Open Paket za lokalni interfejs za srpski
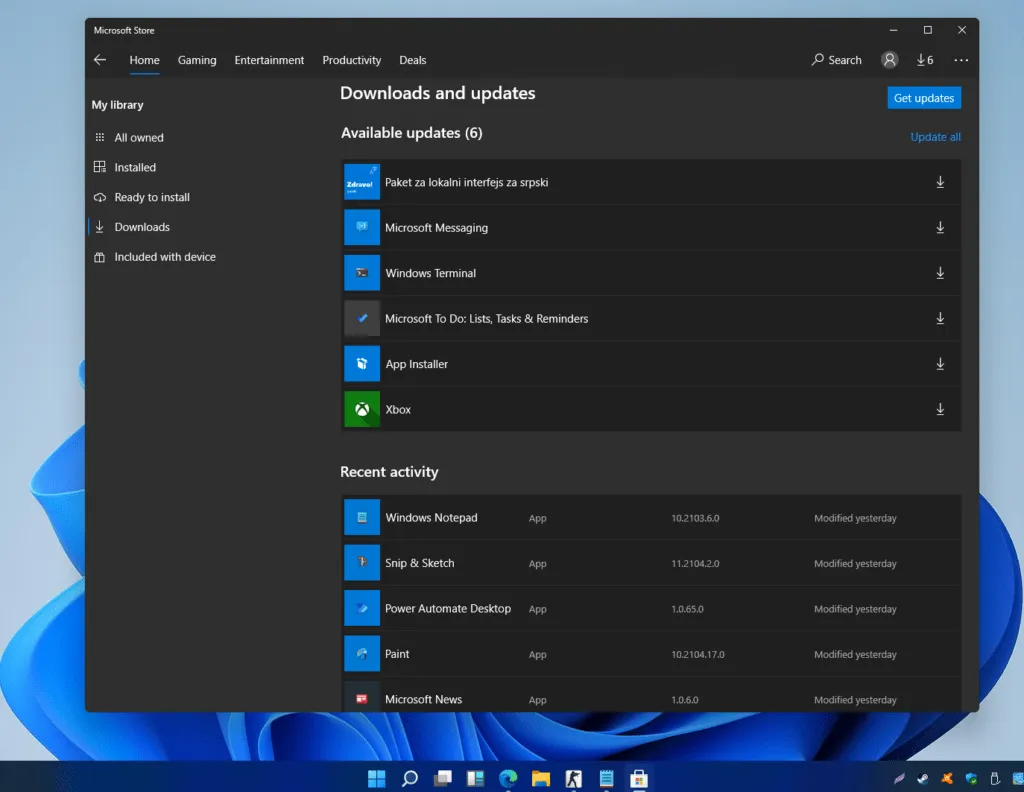 pos(466,182)
